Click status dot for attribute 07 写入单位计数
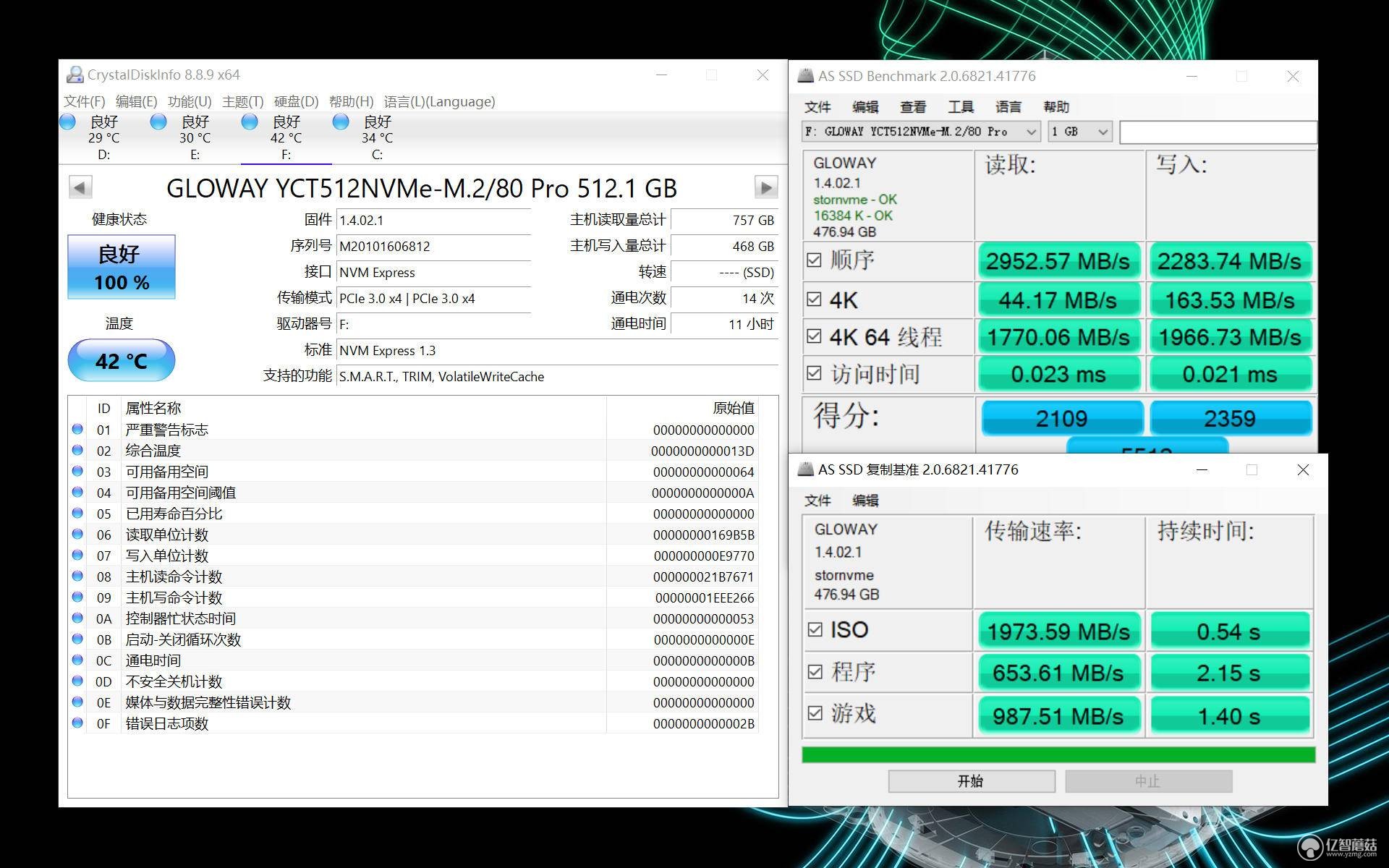 pyautogui.click(x=77, y=555)
